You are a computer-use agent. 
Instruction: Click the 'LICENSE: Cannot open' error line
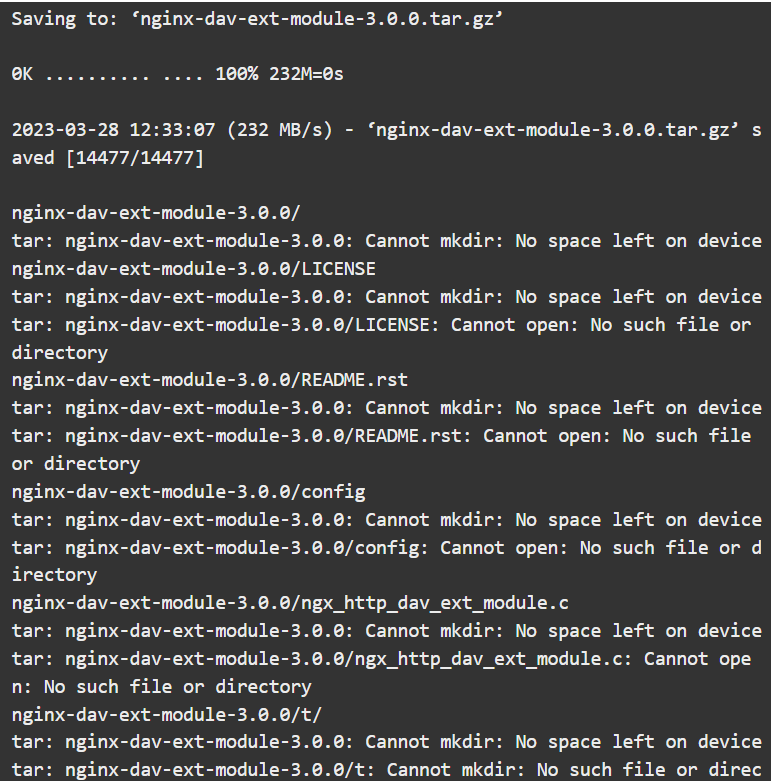tap(381, 325)
